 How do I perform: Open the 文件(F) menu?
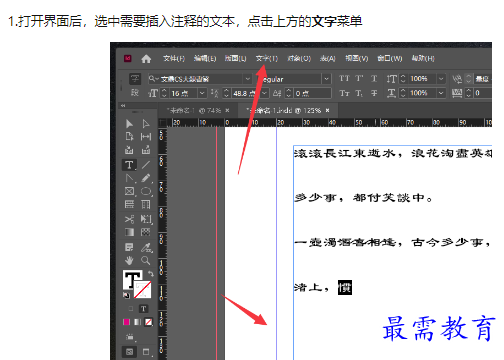coord(174,59)
